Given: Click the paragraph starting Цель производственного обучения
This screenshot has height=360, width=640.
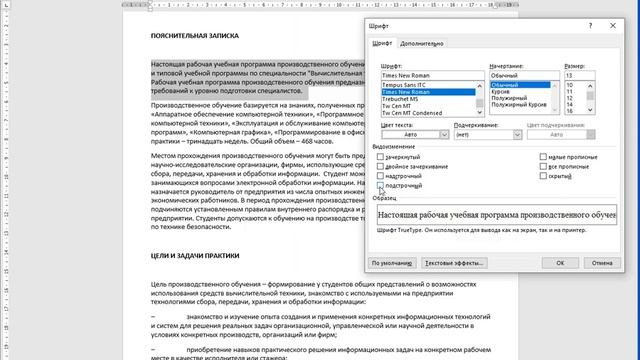Looking at the screenshot, I should pyautogui.click(x=313, y=293).
